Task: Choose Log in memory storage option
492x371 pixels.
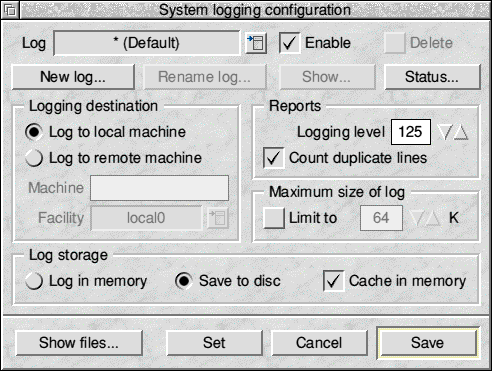Action: [x=34, y=281]
